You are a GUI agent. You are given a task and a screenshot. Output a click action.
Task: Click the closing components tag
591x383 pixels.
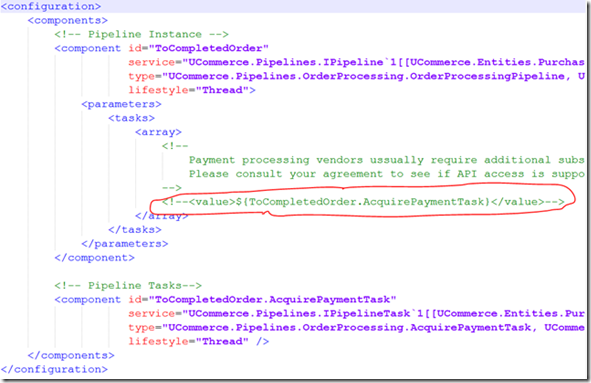[x=71, y=355]
